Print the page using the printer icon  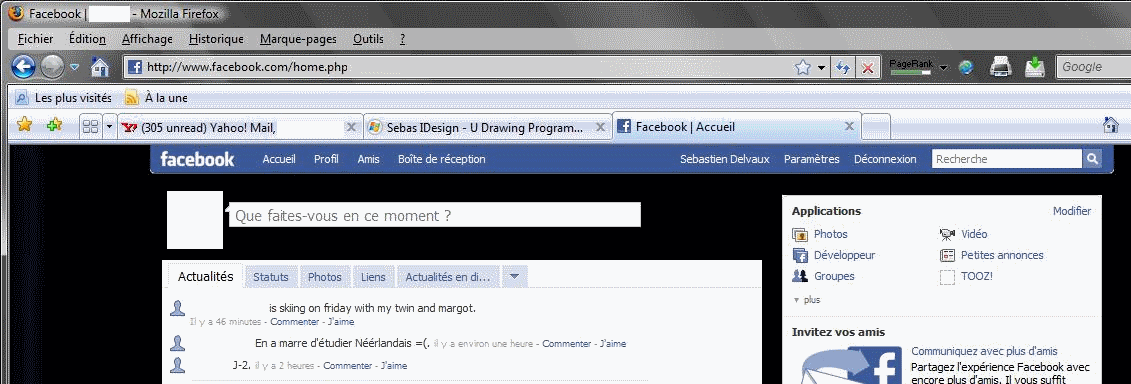pyautogui.click(x=1000, y=67)
